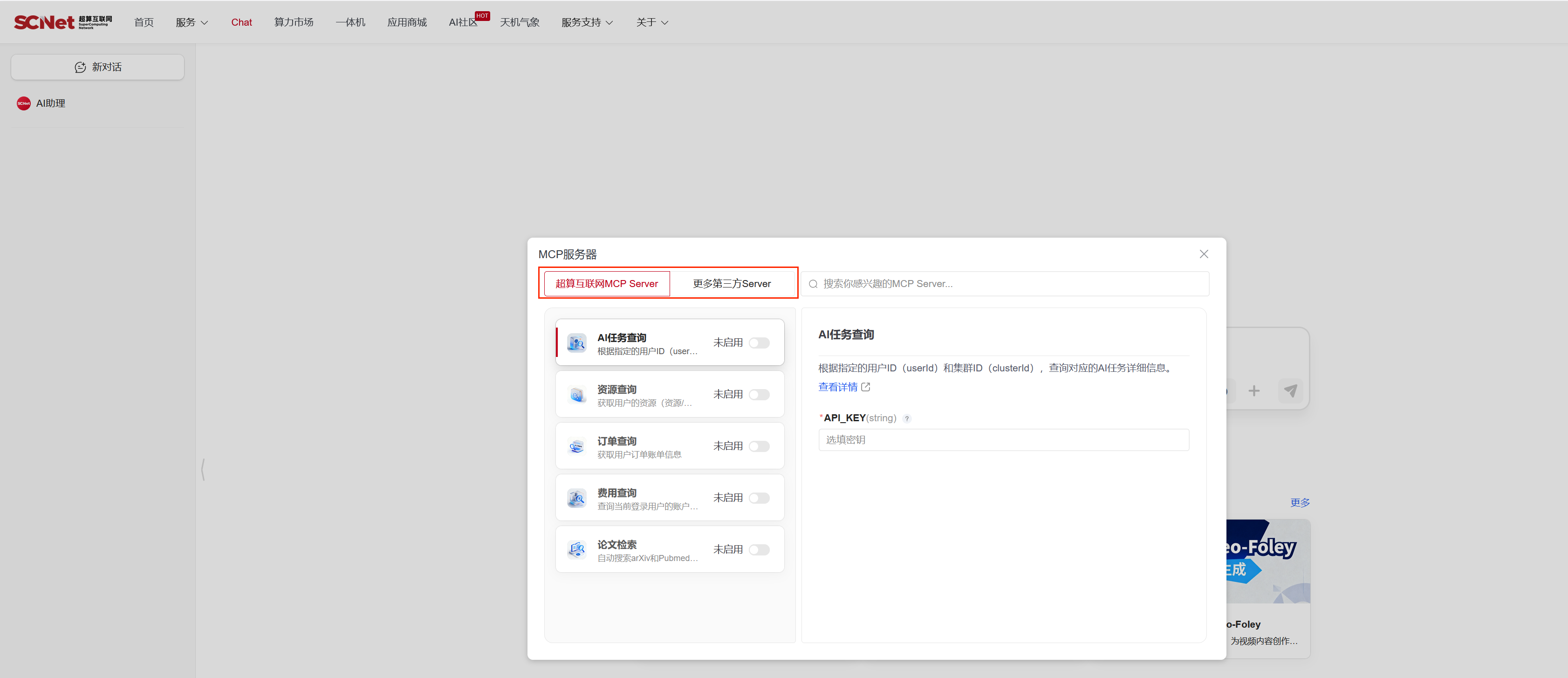Enable the 论文检索 toggle switch
This screenshot has height=678, width=1568.
coord(759,549)
